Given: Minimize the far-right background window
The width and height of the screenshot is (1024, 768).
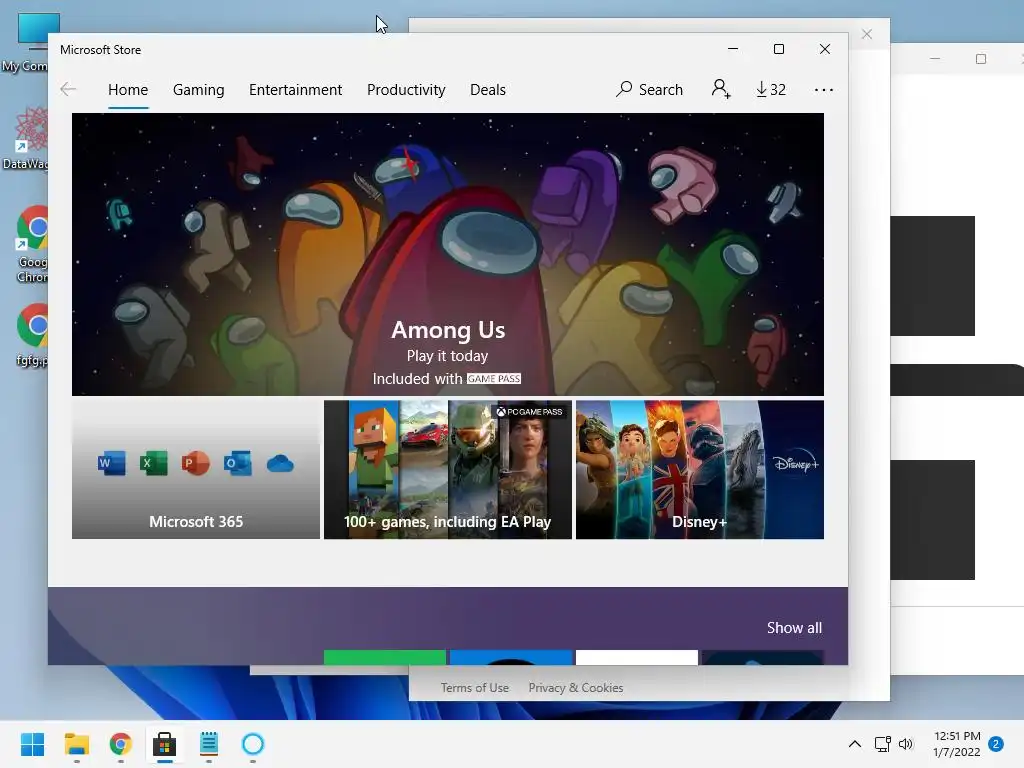Looking at the screenshot, I should (x=935, y=59).
